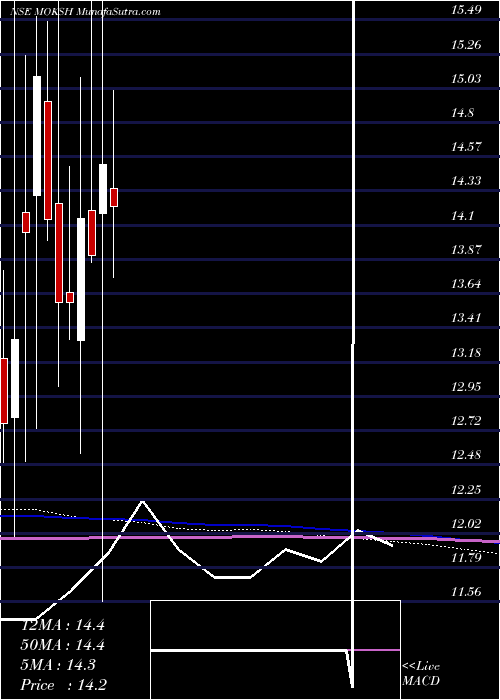Click the 12.72 price axis label
Viewport: 500px width, 700px height.
(x=466, y=421)
